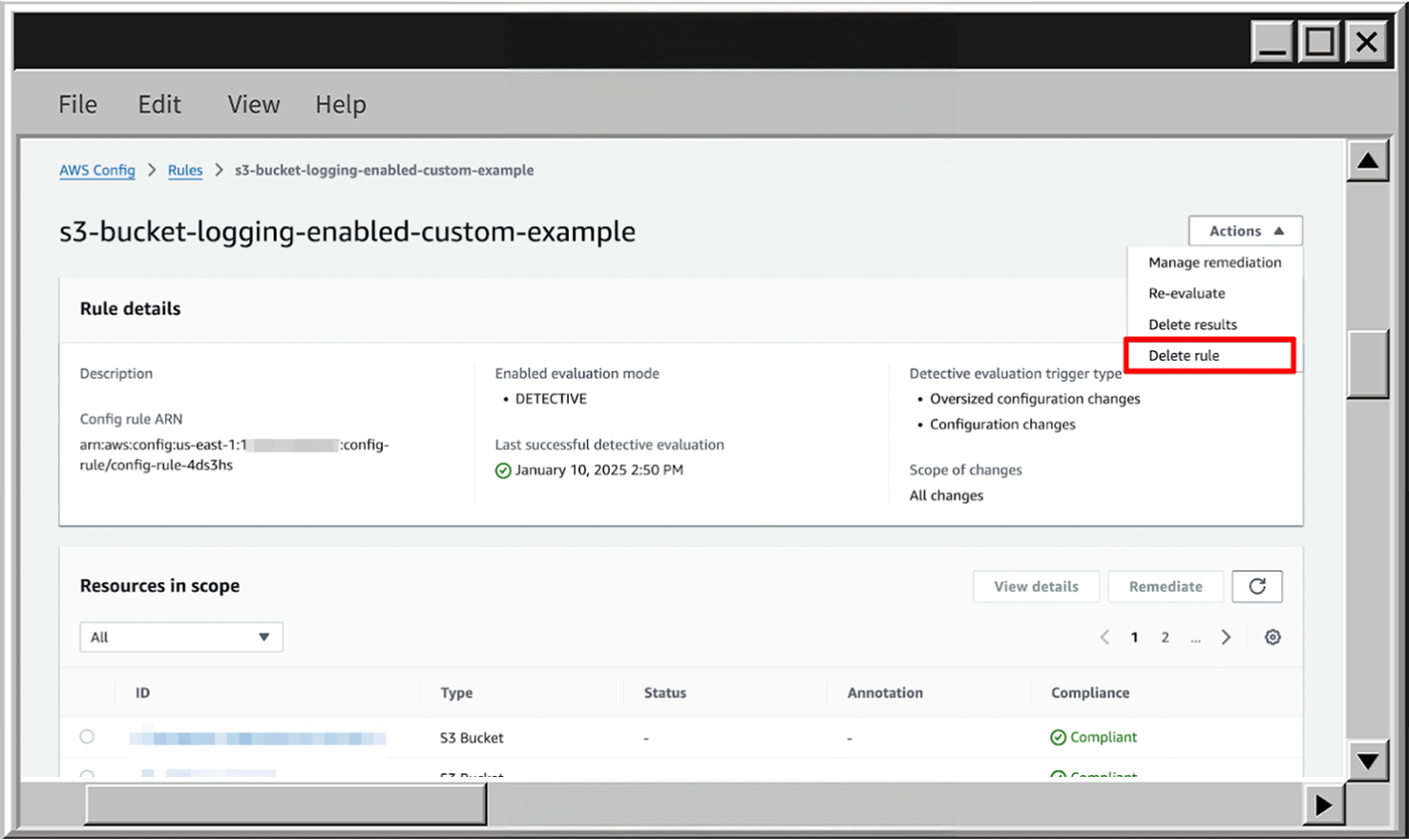
Task: Go to previous page with left chevron
Action: (1104, 637)
